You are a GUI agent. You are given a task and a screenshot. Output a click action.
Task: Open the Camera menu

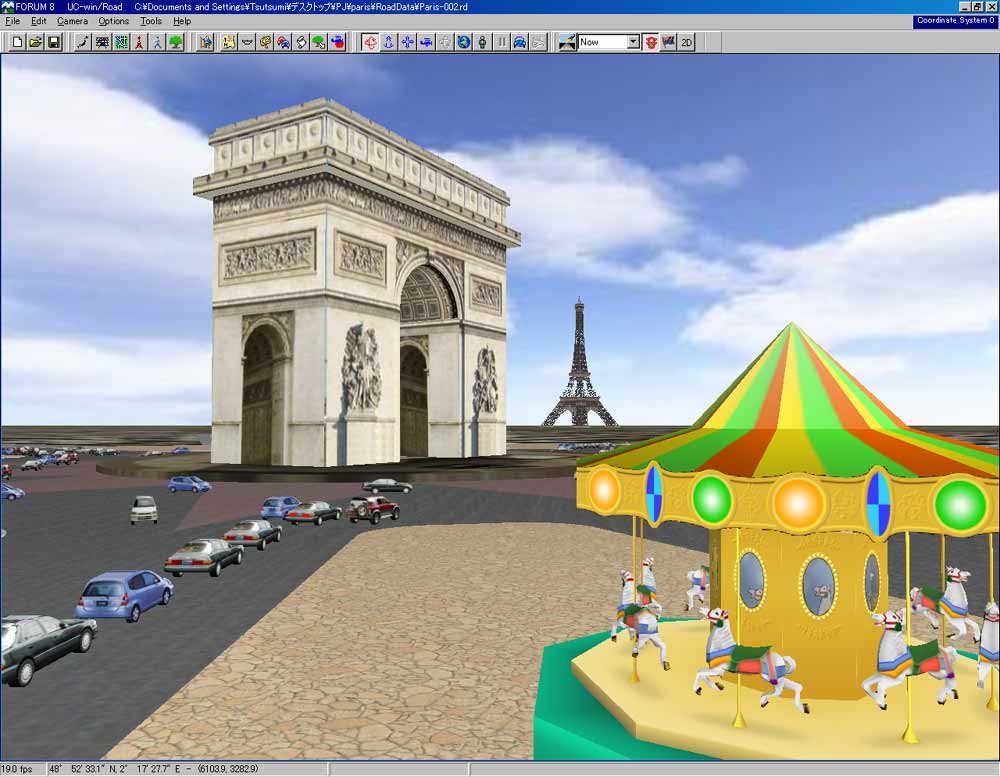pyautogui.click(x=72, y=21)
